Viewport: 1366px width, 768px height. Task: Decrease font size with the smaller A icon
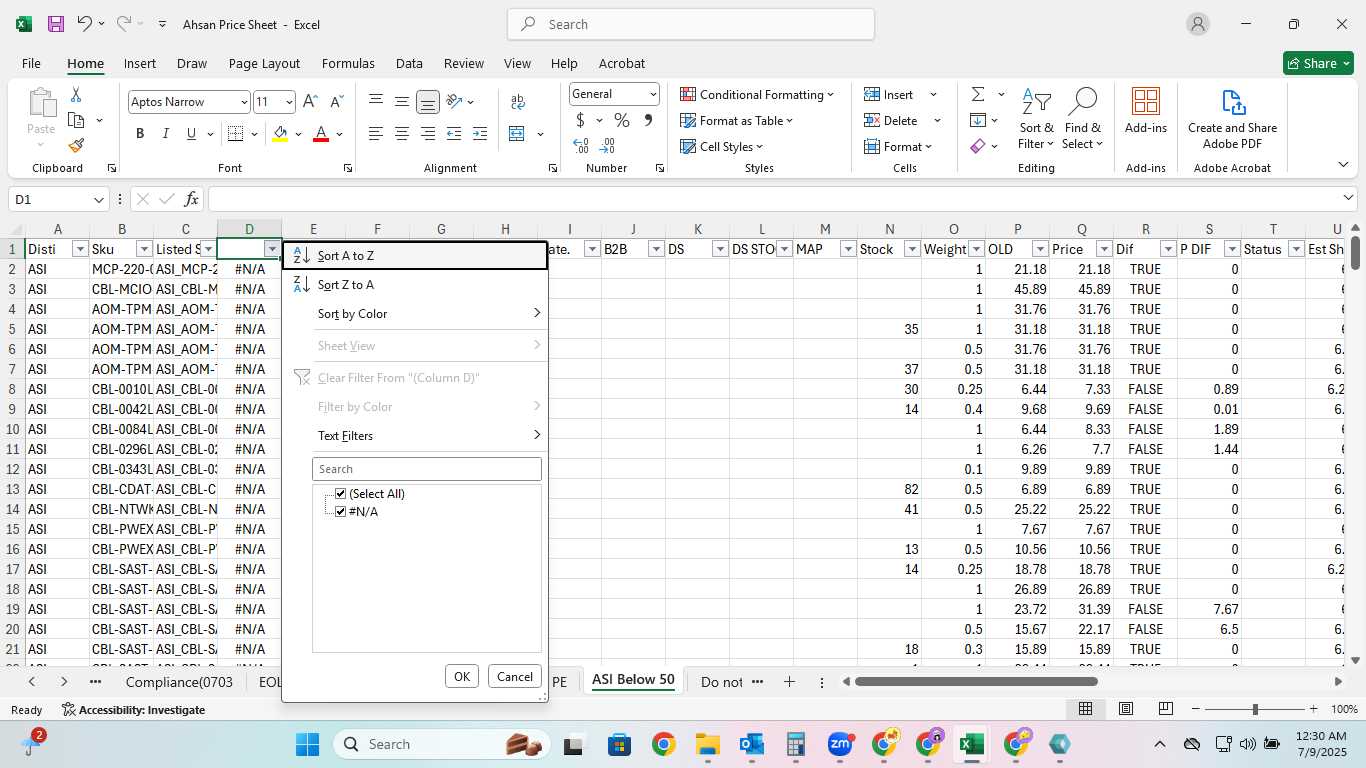pos(336,102)
